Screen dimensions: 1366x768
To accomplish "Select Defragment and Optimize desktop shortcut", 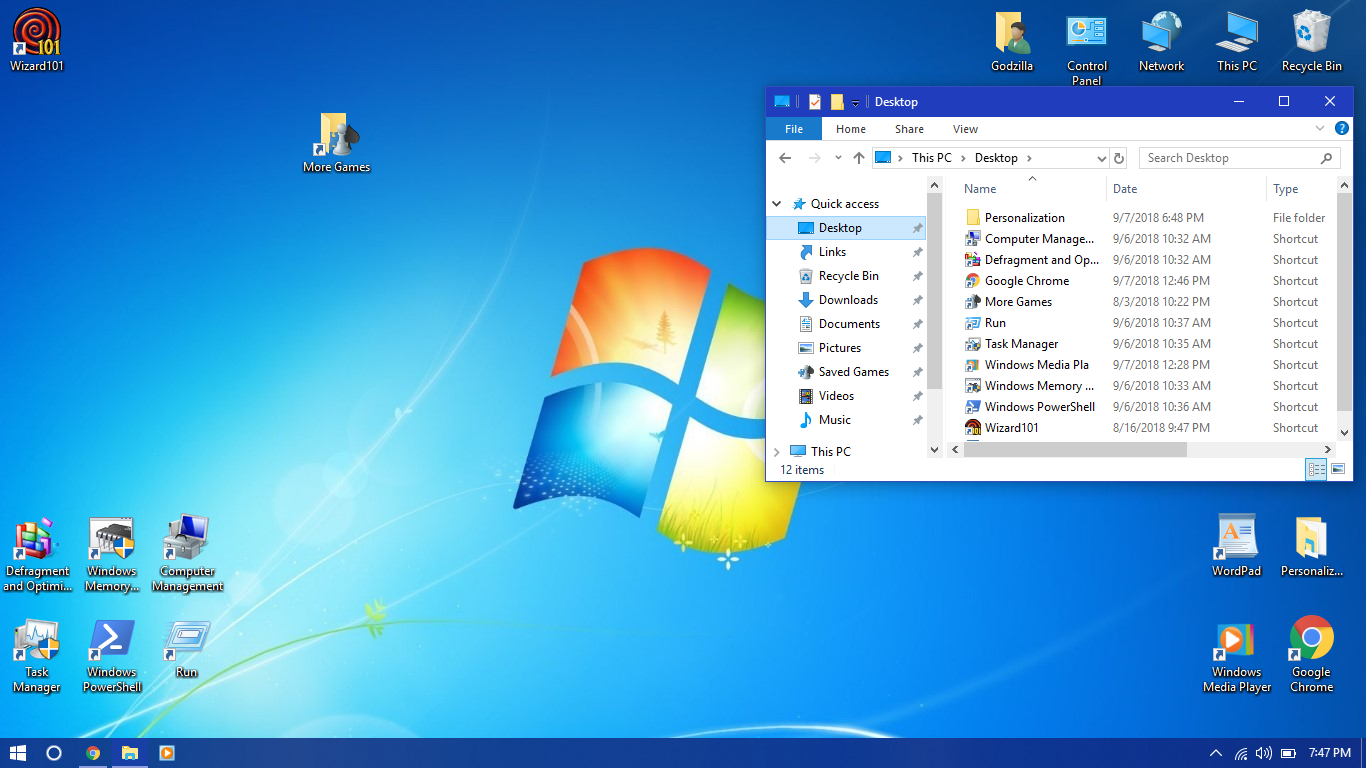I will click(37, 555).
